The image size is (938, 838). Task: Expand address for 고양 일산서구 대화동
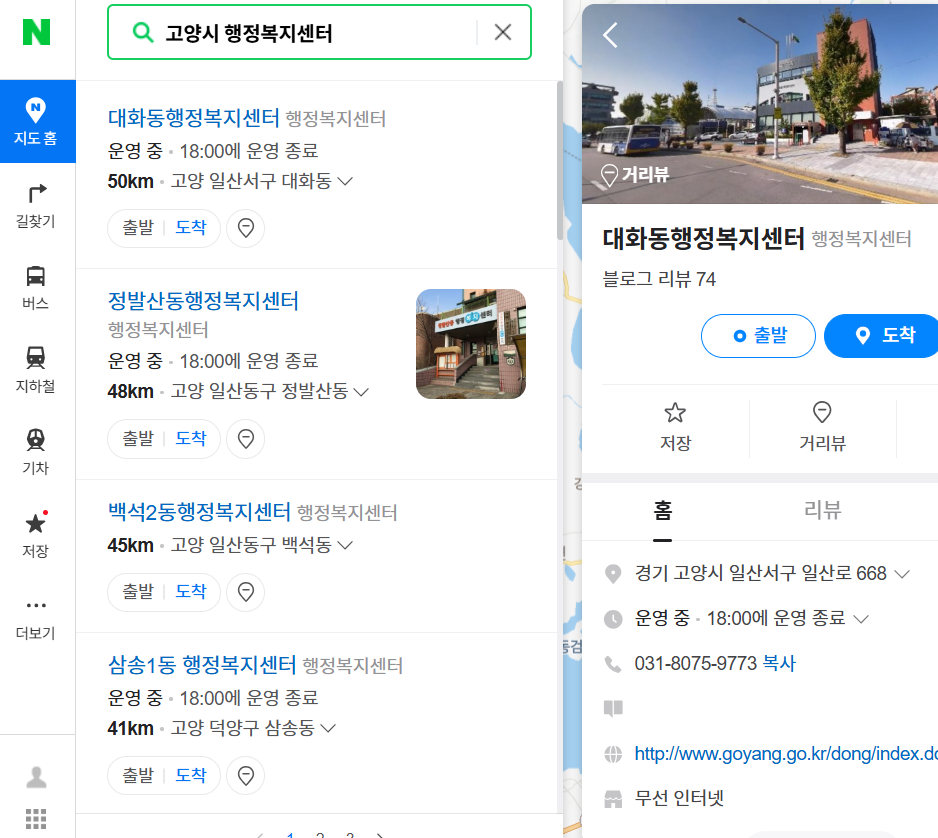(x=345, y=181)
